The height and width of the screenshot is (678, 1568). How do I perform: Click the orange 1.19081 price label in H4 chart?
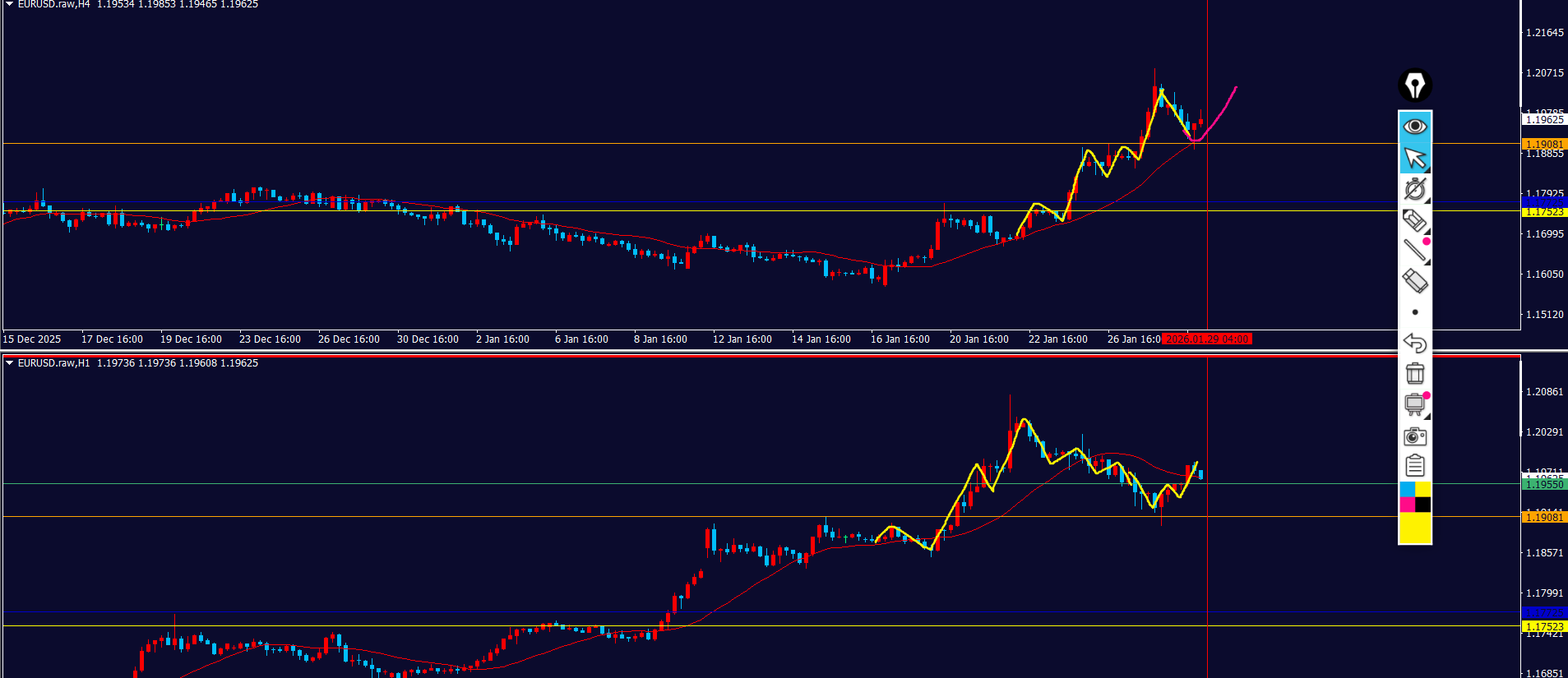(1544, 145)
